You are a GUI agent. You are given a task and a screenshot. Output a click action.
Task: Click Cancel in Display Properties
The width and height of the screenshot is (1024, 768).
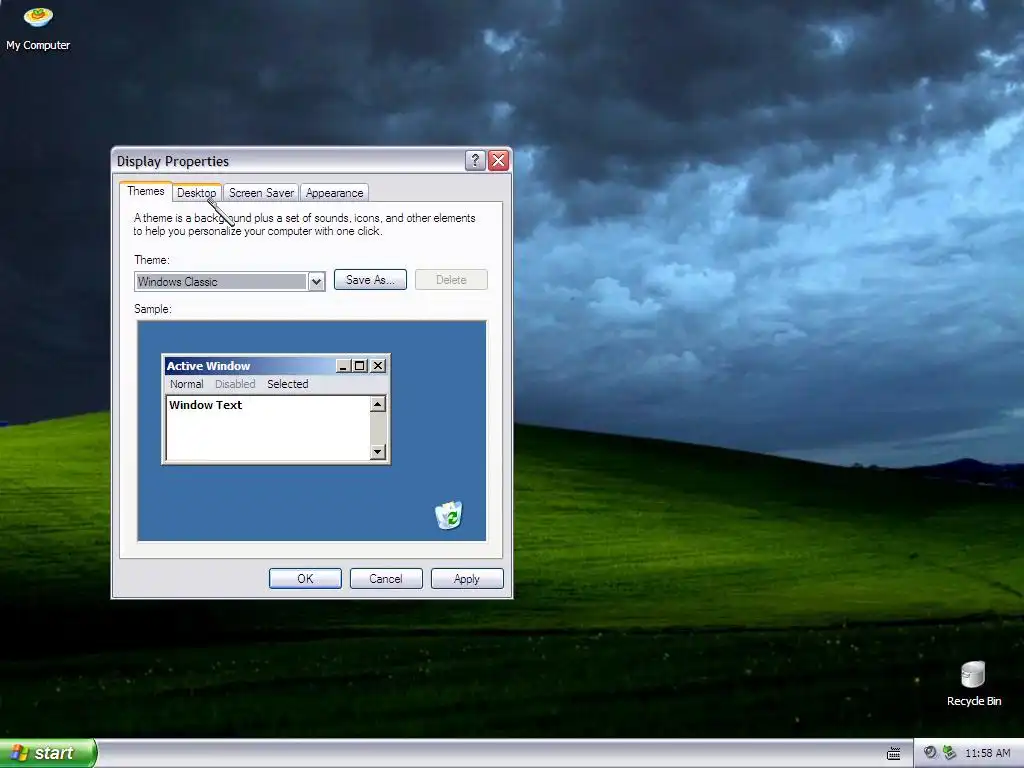click(386, 579)
